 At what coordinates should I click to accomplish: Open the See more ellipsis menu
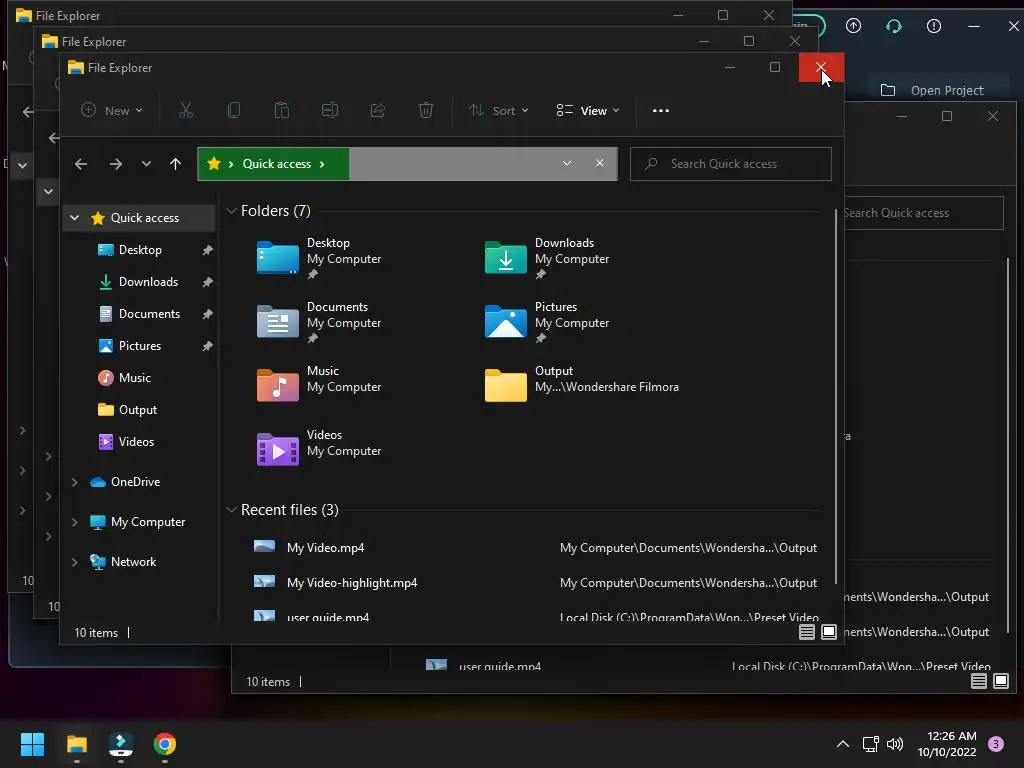661,110
